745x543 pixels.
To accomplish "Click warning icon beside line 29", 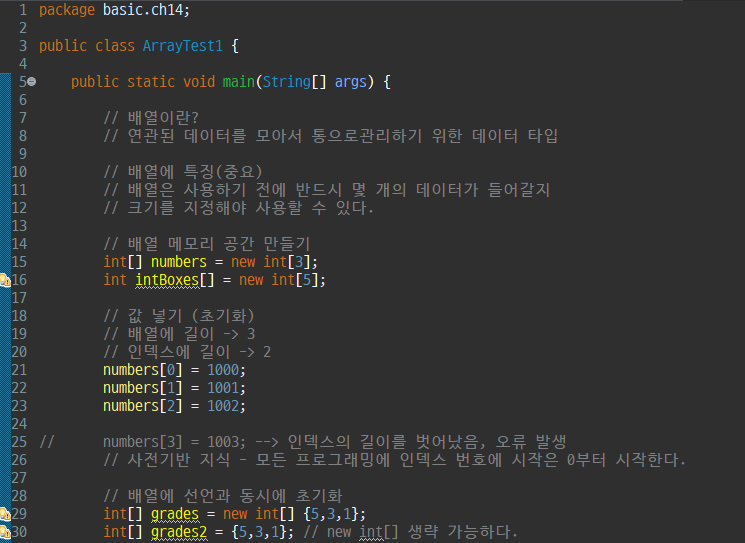I will tap(5, 514).
